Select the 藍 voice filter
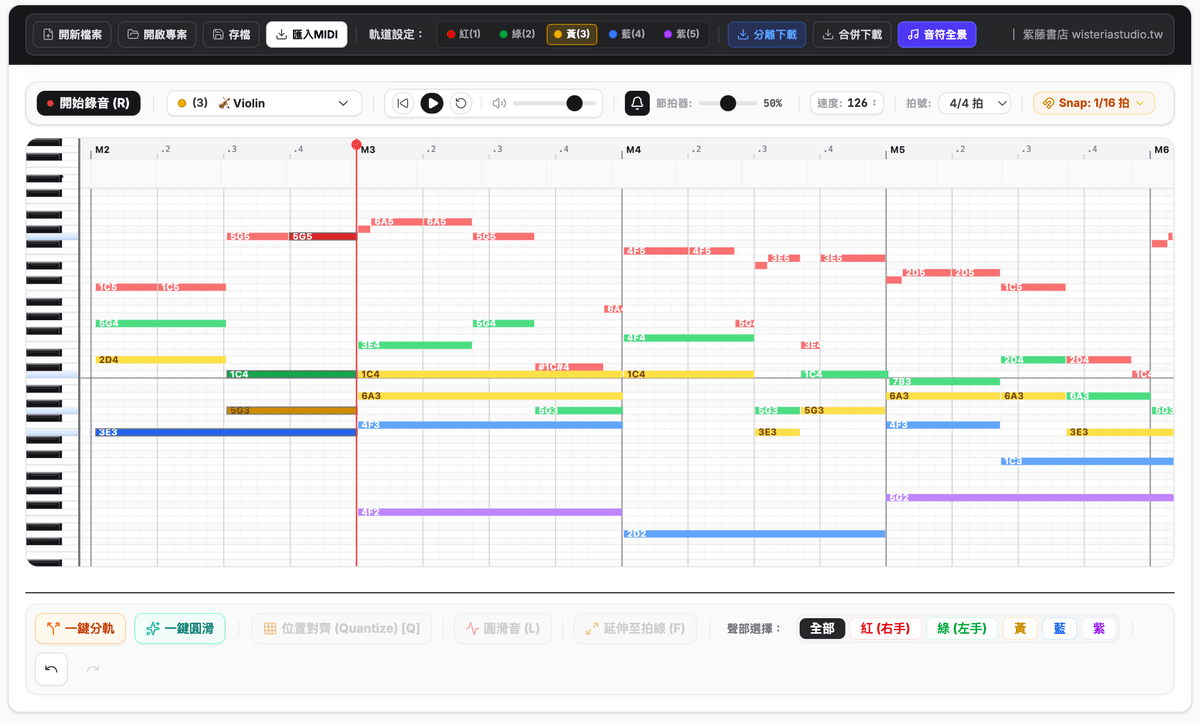Screen dimensions: 1200x724 point(1059,628)
